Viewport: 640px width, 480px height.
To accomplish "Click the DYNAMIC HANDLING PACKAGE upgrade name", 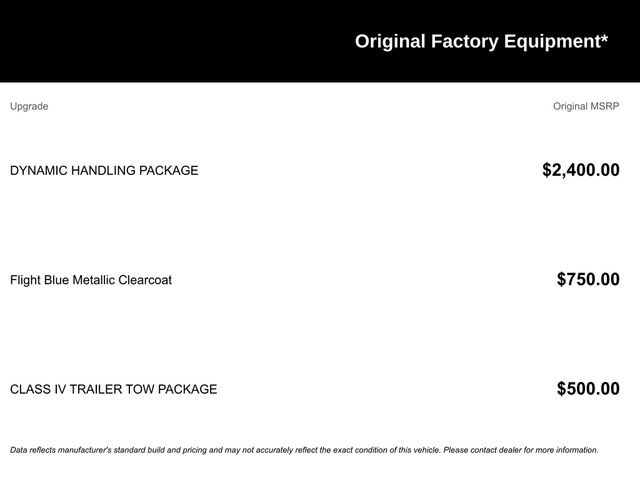I will pos(104,170).
